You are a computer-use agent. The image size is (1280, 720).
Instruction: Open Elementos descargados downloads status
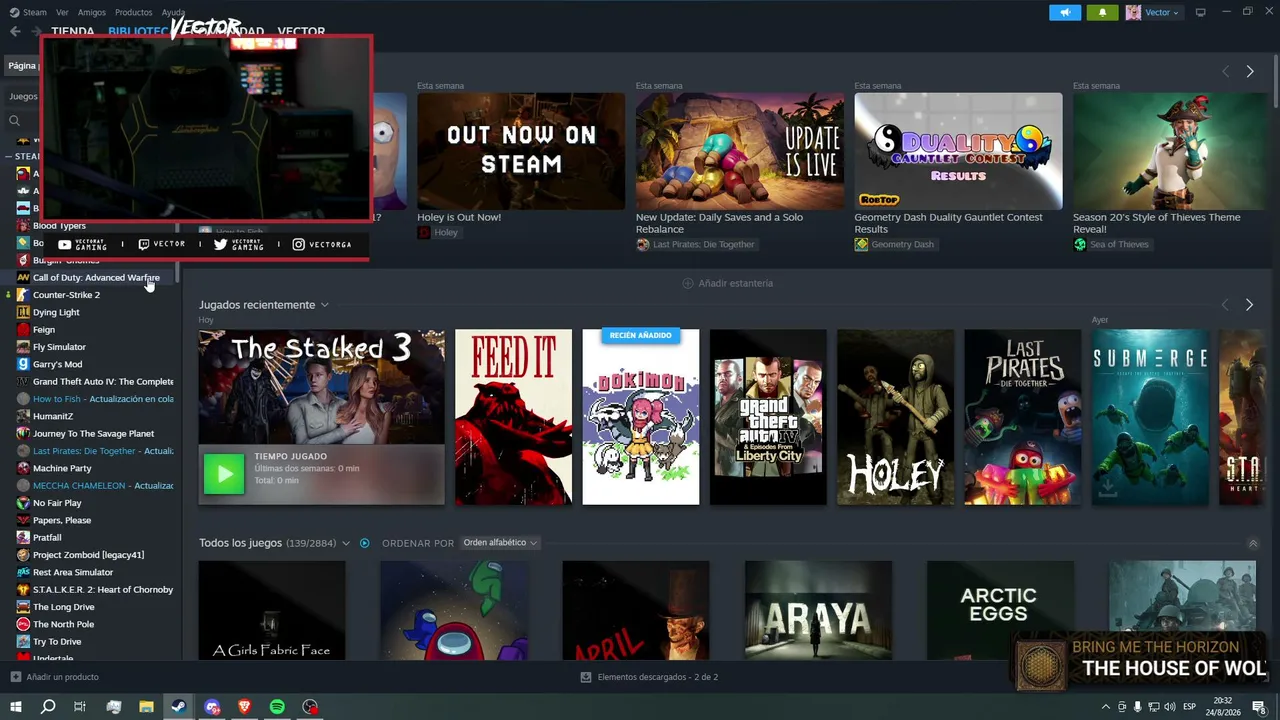(x=649, y=677)
